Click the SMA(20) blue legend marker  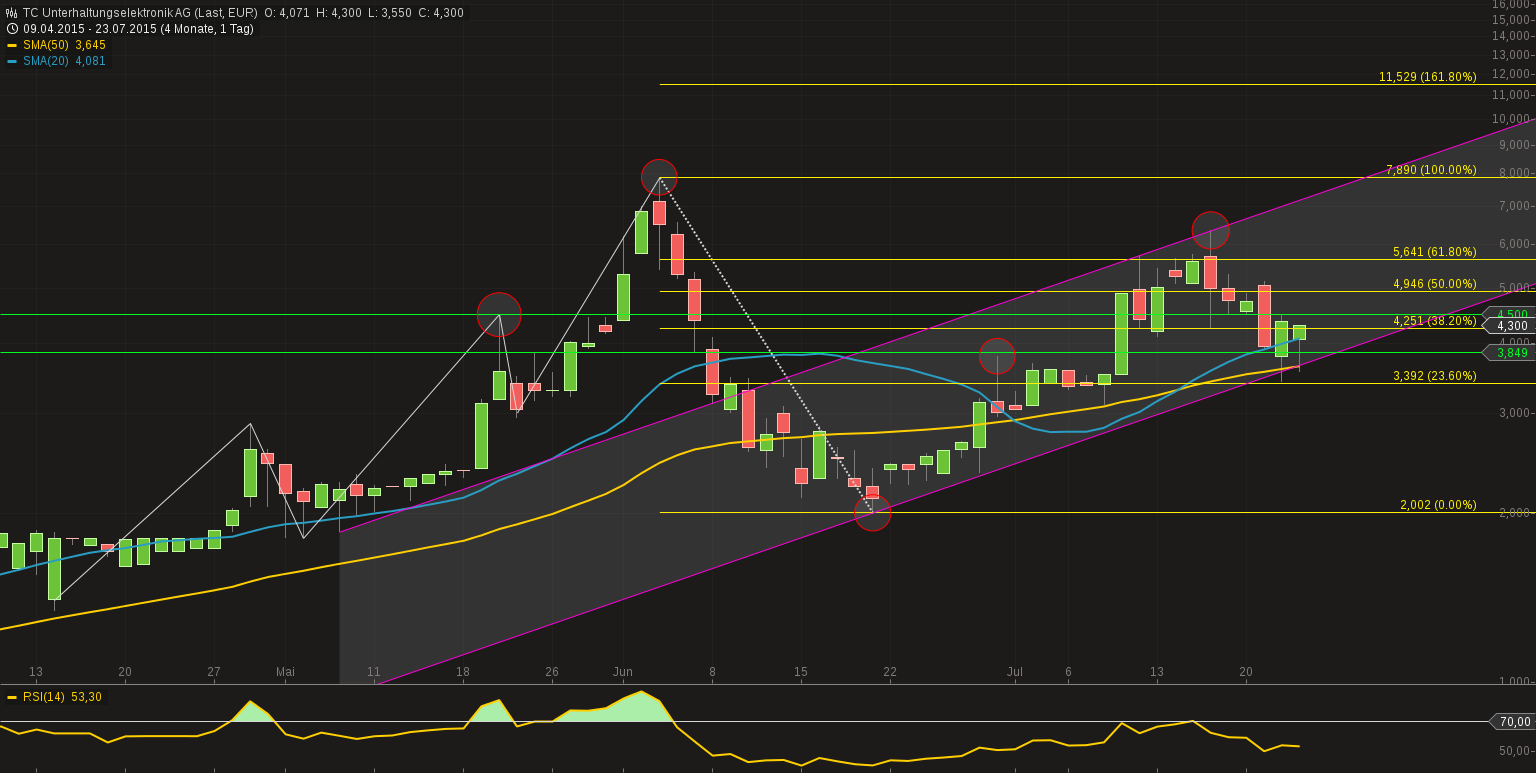[x=12, y=61]
